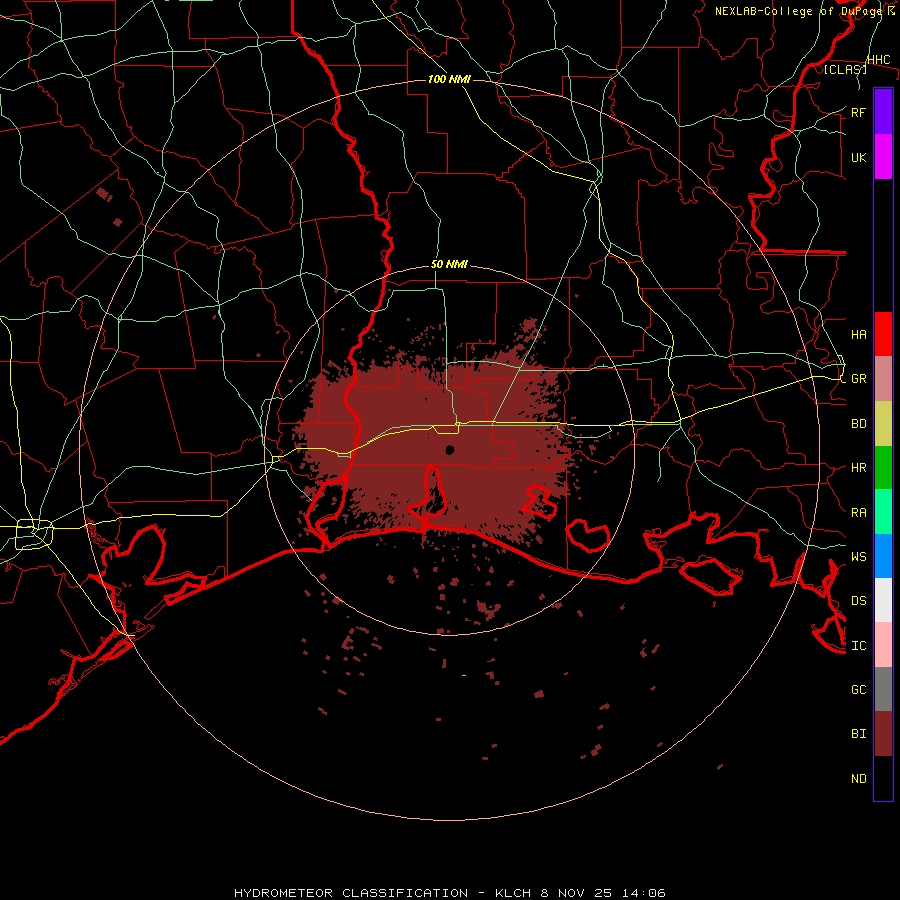Click the IC light pink legend swatch

click(x=883, y=645)
